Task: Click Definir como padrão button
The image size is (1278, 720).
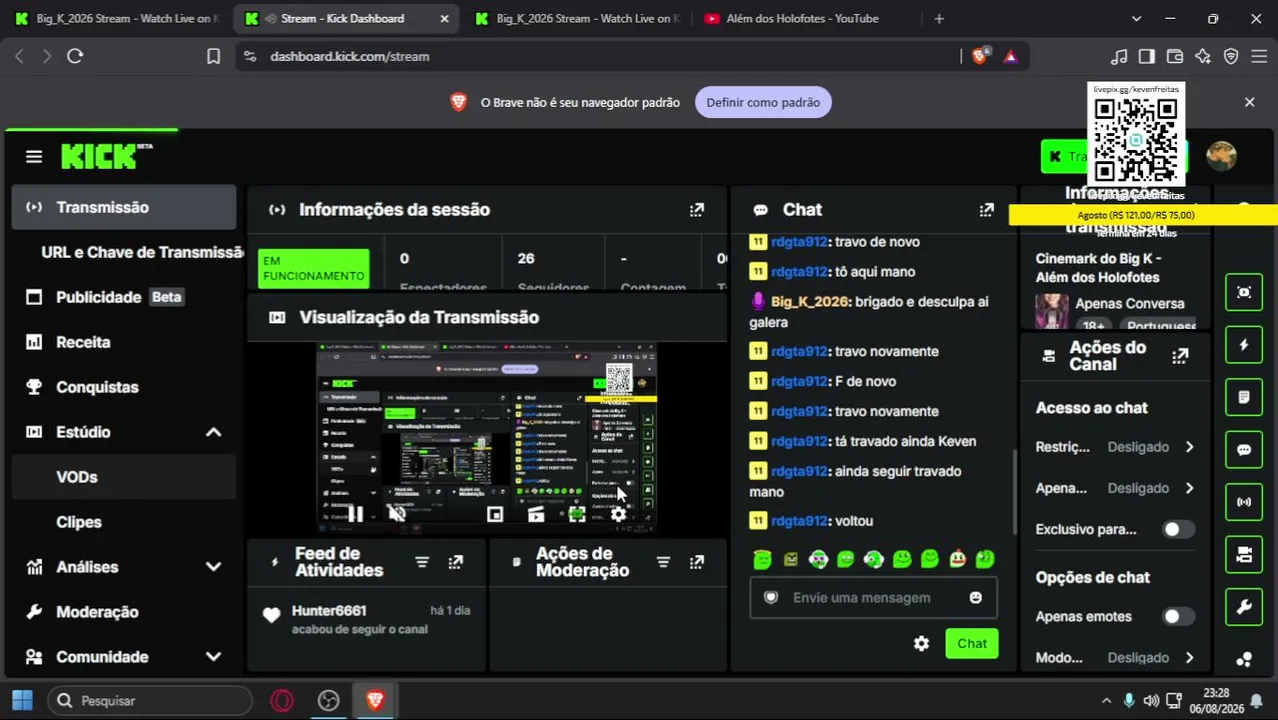Action: point(763,102)
